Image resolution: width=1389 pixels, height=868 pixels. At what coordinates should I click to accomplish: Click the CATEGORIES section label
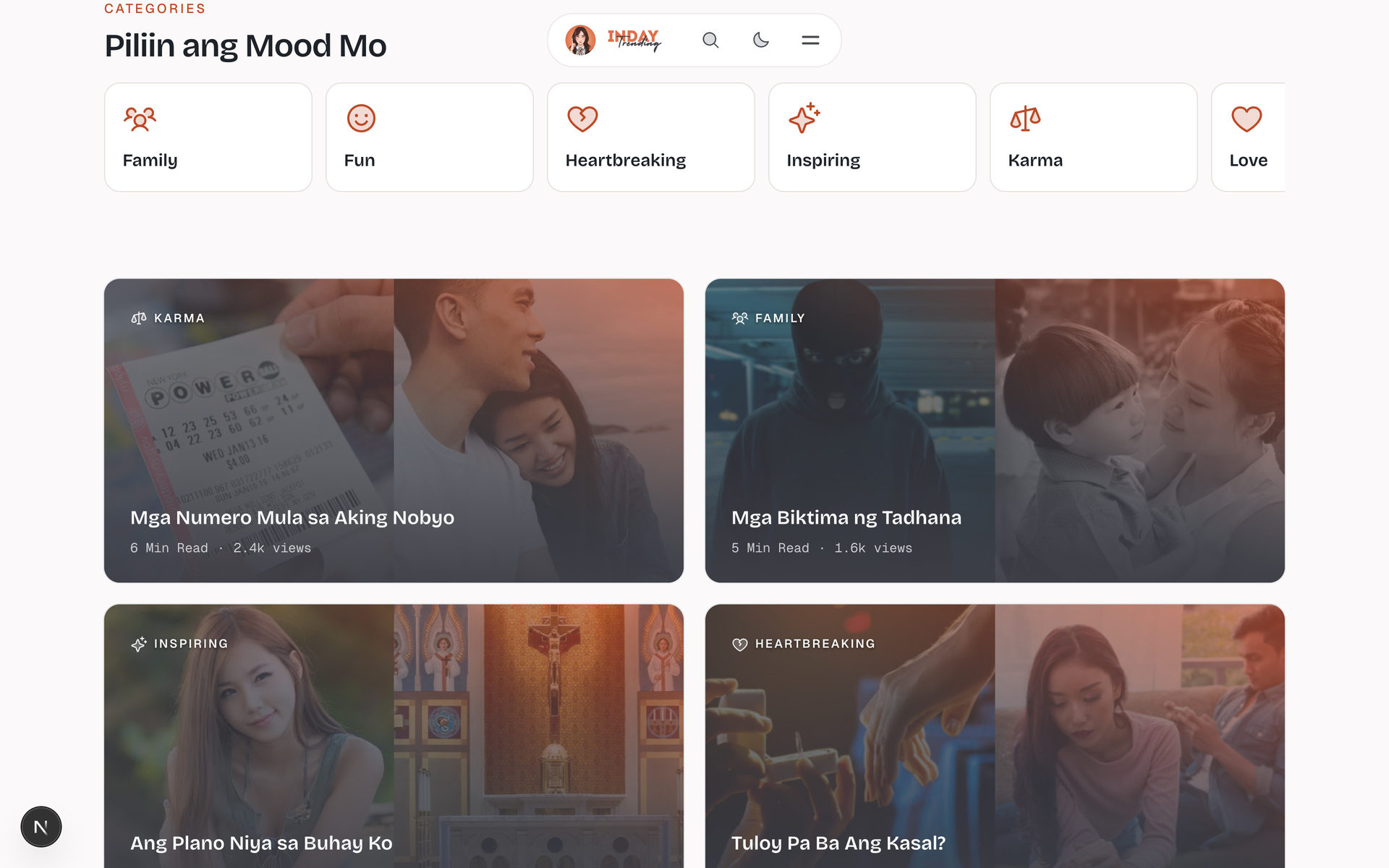(x=155, y=9)
